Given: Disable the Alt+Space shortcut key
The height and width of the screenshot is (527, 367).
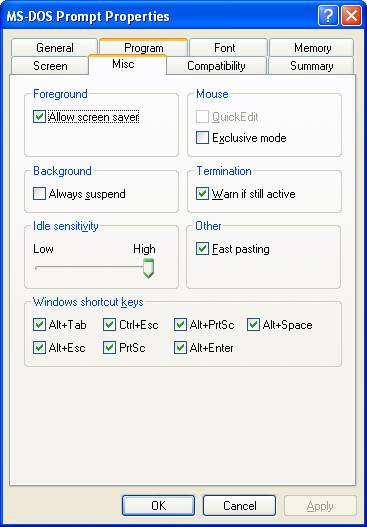Looking at the screenshot, I should (x=253, y=325).
